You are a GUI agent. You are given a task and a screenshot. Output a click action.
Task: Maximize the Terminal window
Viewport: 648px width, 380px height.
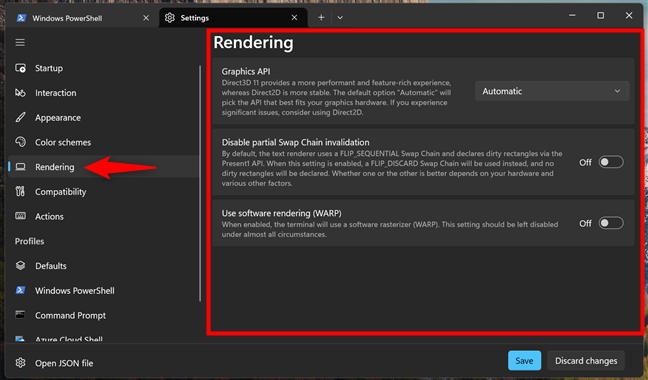[x=600, y=16]
